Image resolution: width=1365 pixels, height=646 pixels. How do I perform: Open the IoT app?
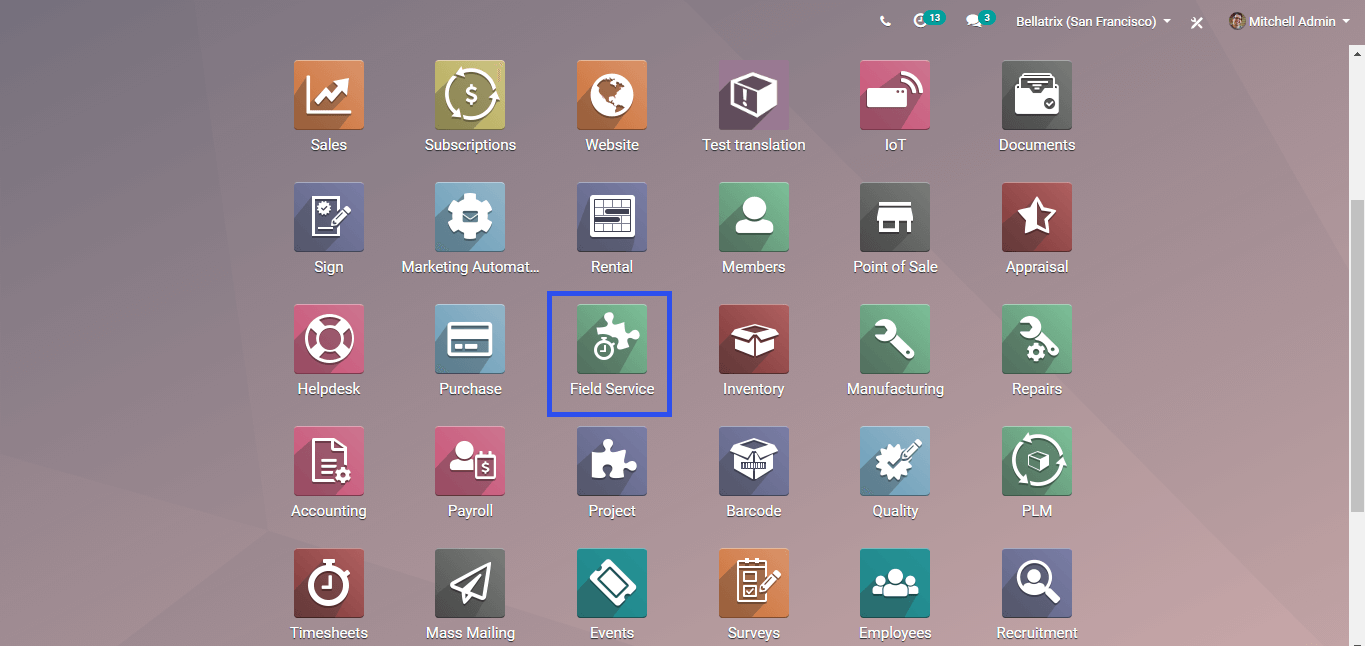tap(895, 95)
